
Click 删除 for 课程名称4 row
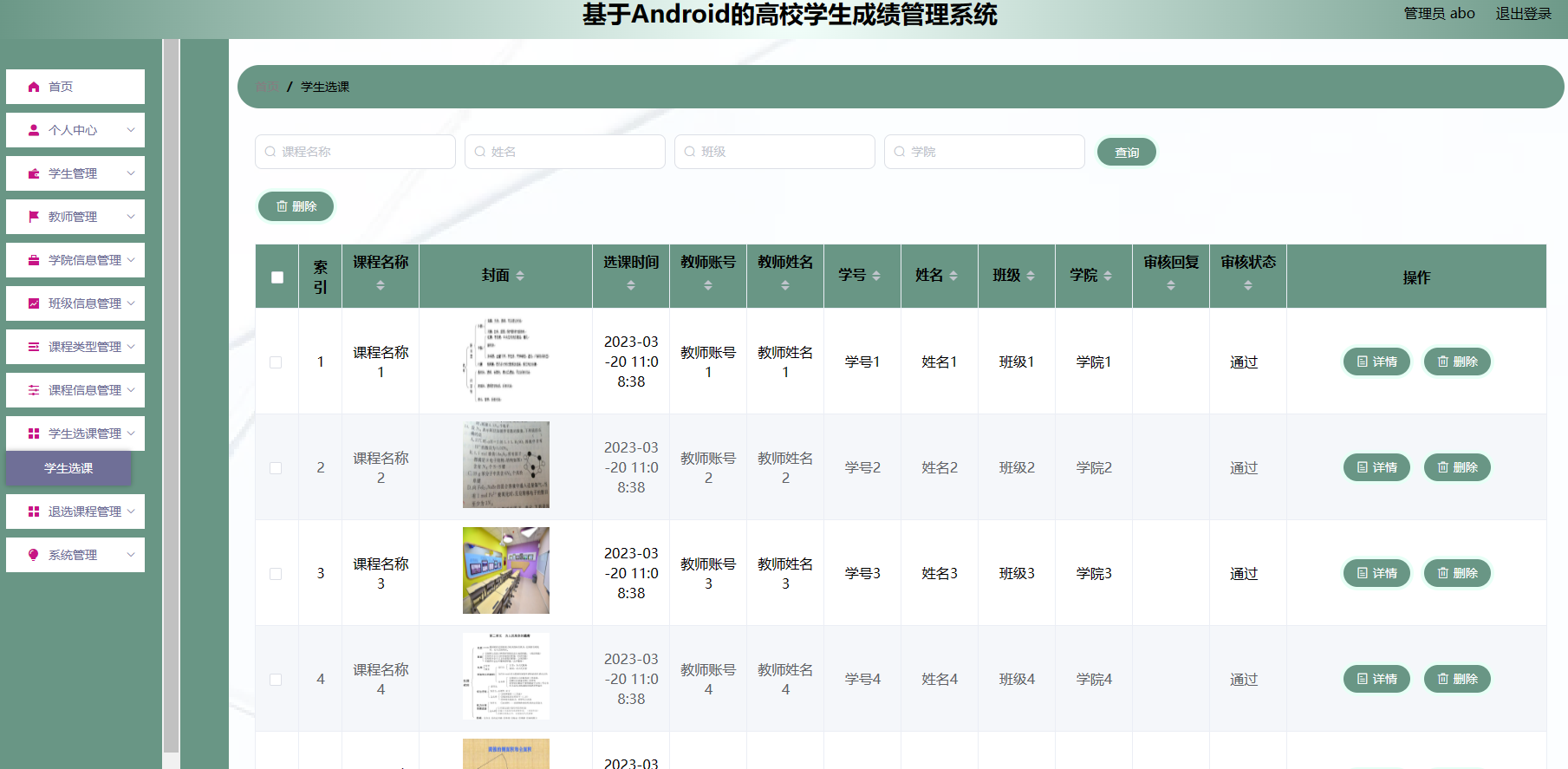pos(1457,679)
